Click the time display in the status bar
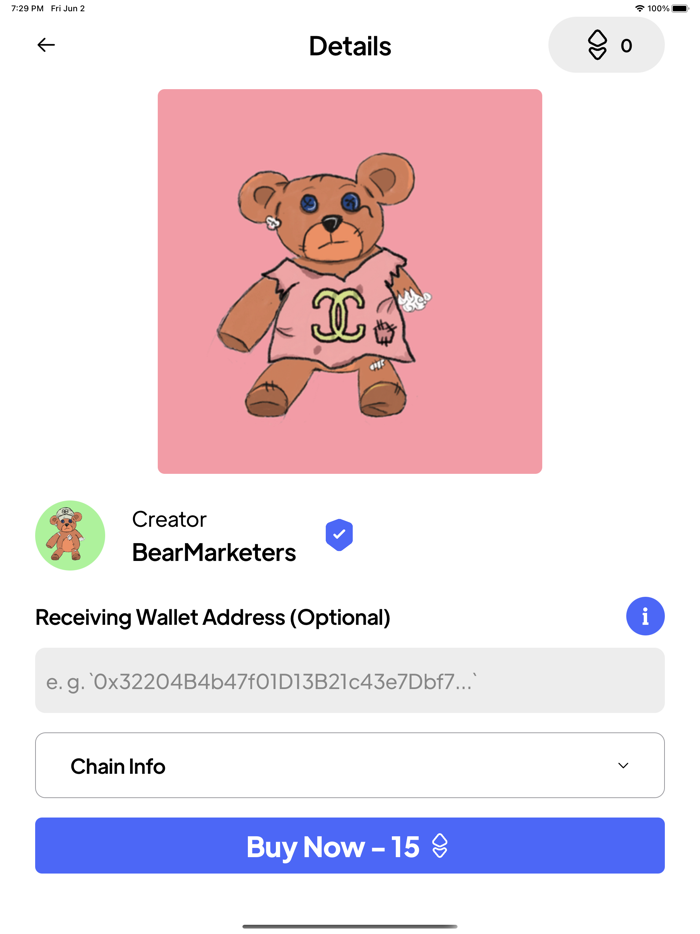 click(x=26, y=8)
